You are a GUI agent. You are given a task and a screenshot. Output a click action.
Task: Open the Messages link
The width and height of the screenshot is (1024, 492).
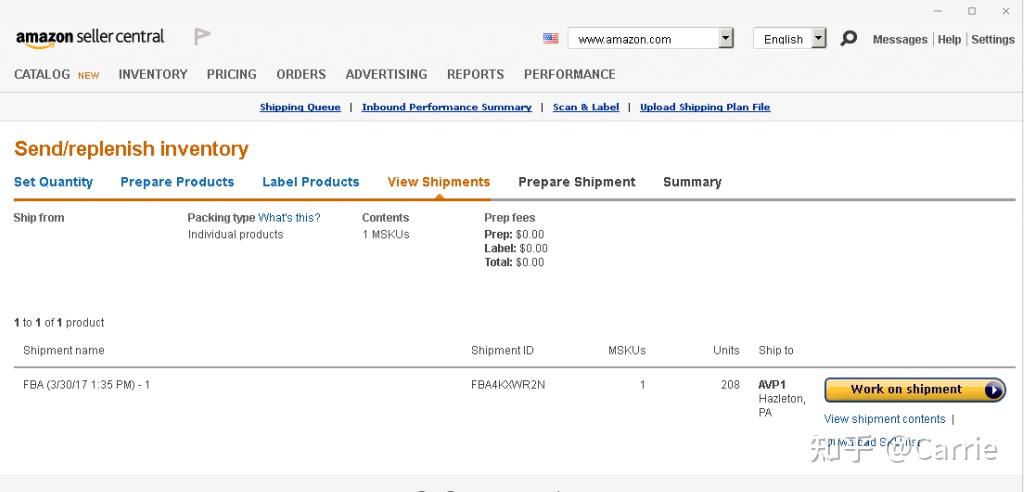900,40
